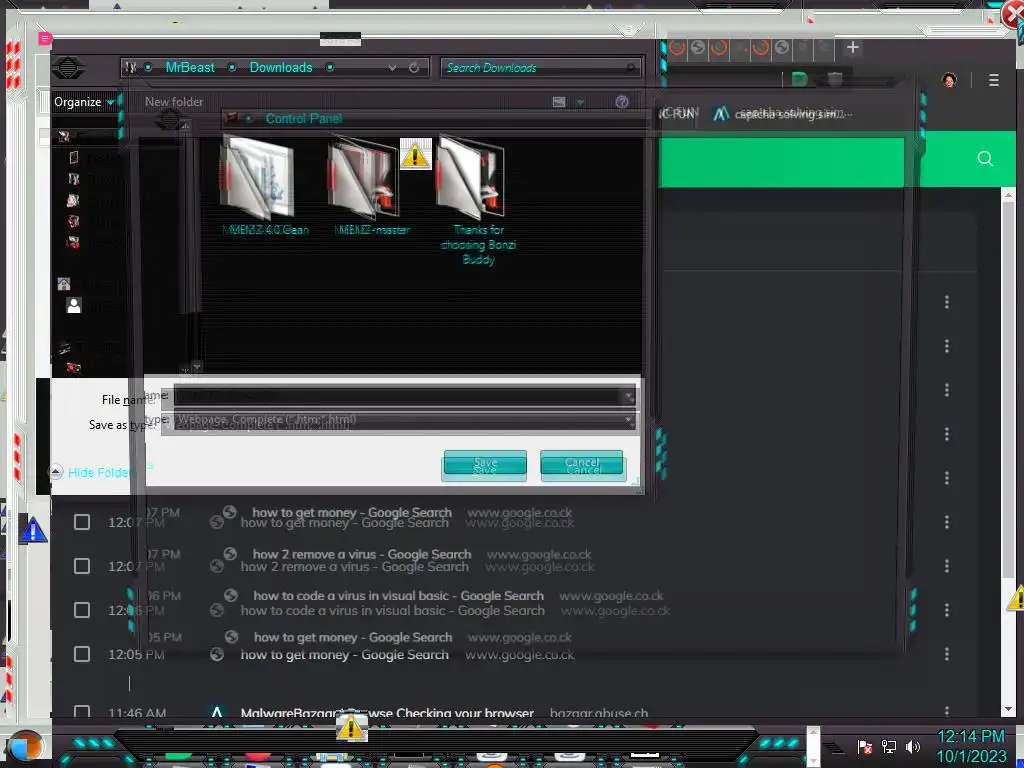
Task: Open the MEMZ-master folder
Action: 366,186
